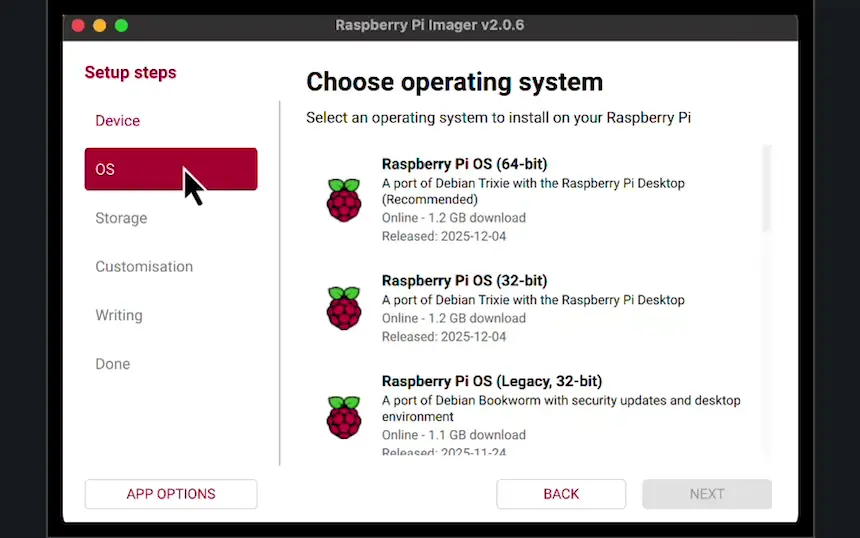Viewport: 860px width, 538px height.
Task: Click the raspberry icon beside the Legacy 32-bit OS
Action: point(343,416)
